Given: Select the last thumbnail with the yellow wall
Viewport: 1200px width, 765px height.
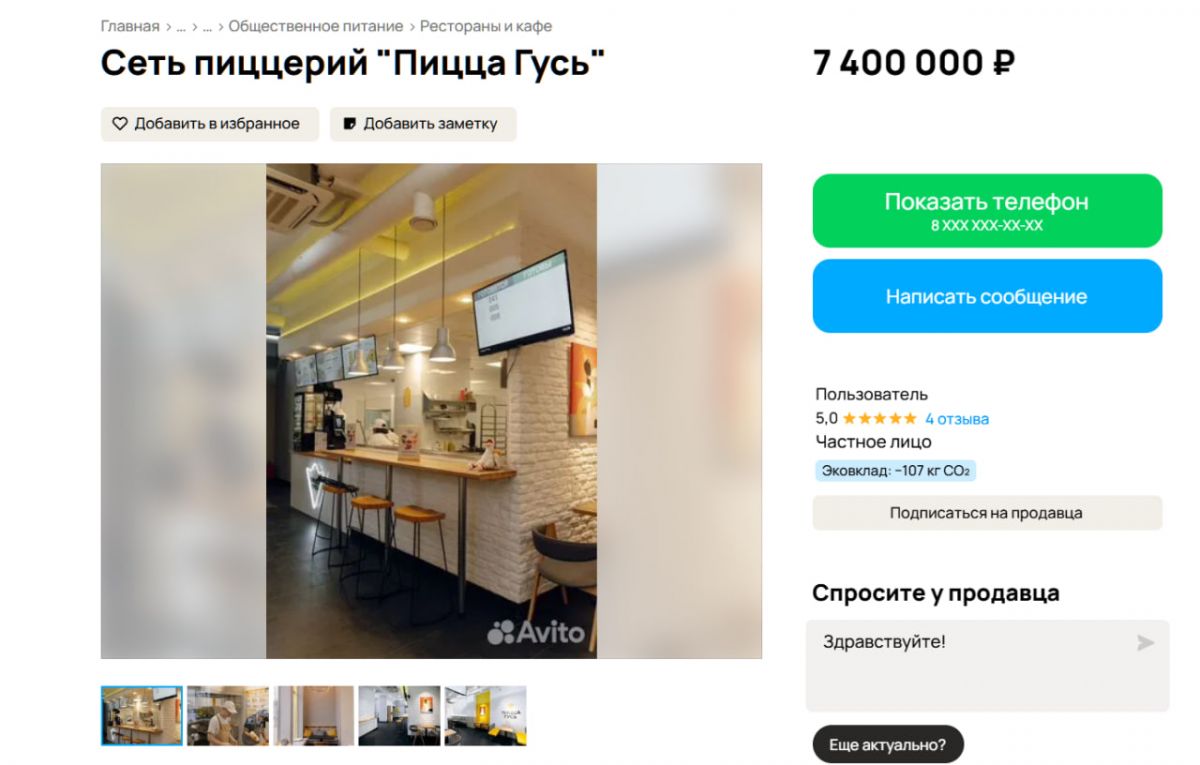Looking at the screenshot, I should pyautogui.click(x=486, y=716).
